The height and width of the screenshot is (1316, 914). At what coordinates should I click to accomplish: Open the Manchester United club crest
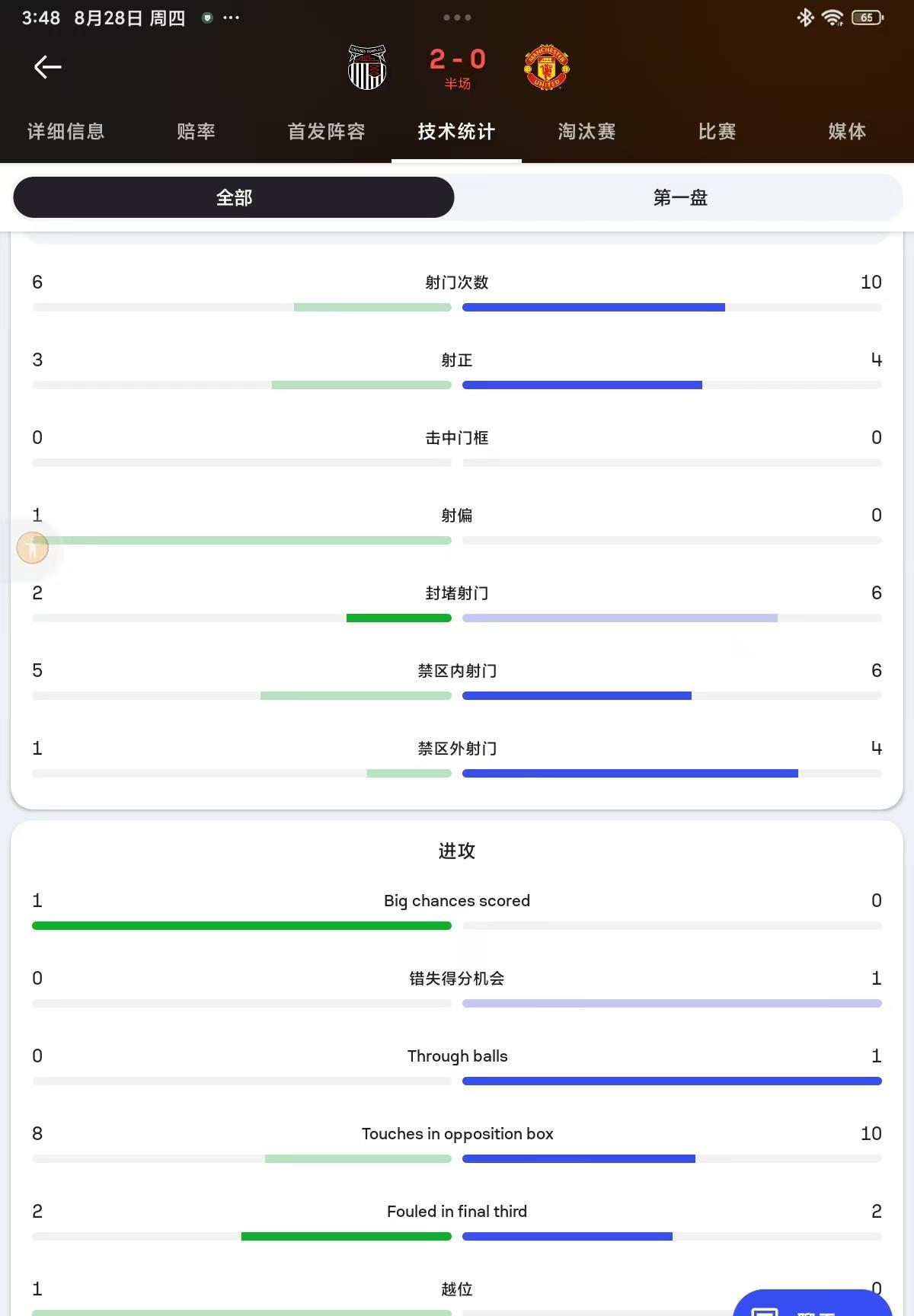[546, 67]
